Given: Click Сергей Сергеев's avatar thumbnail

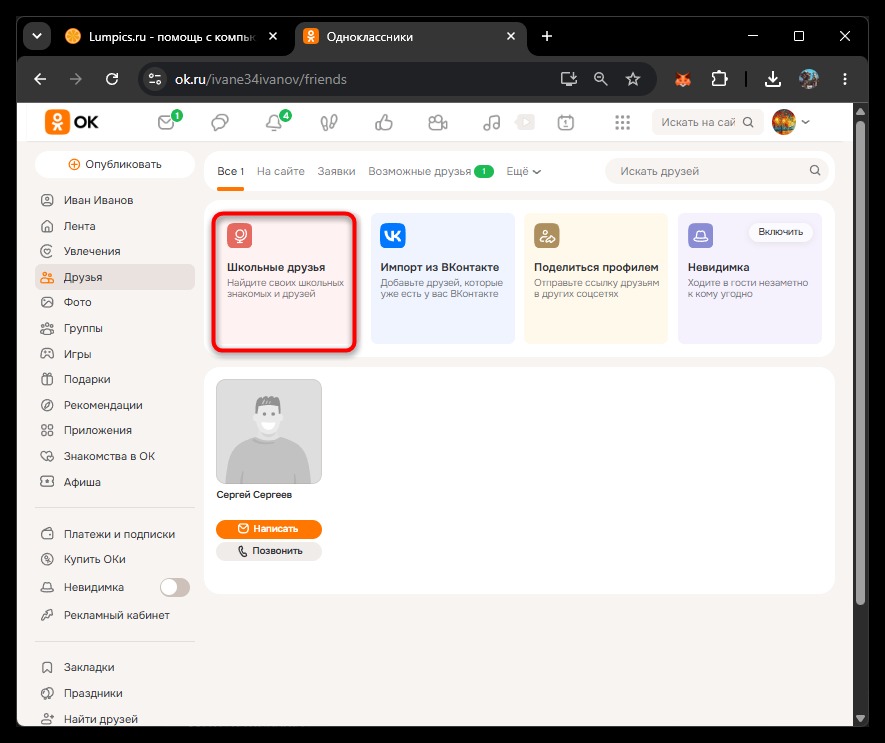Looking at the screenshot, I should pyautogui.click(x=269, y=431).
